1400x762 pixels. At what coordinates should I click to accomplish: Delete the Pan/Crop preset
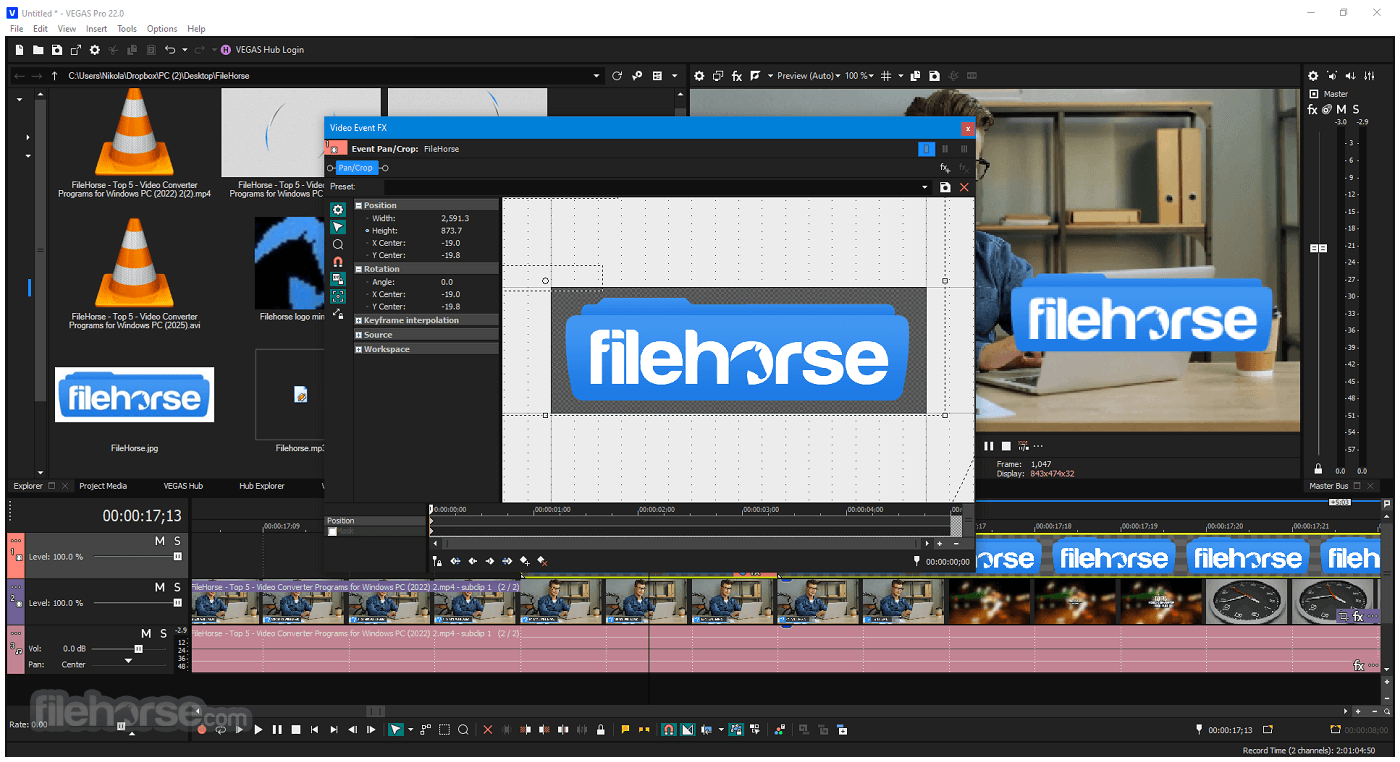(x=964, y=187)
